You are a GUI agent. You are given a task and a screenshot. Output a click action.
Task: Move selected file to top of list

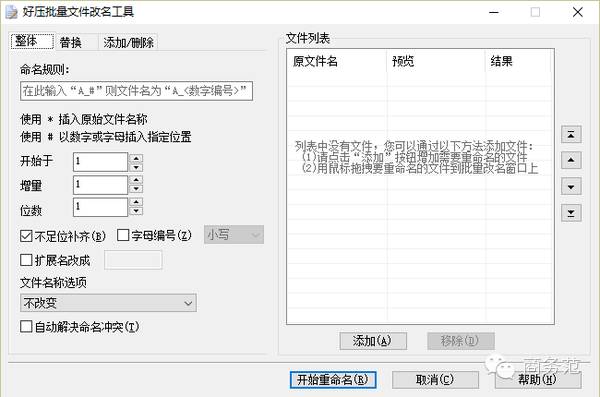(571, 134)
